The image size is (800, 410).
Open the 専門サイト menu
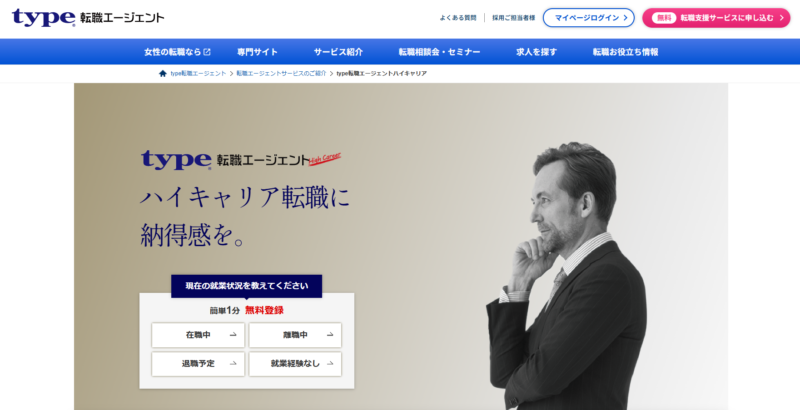click(257, 52)
